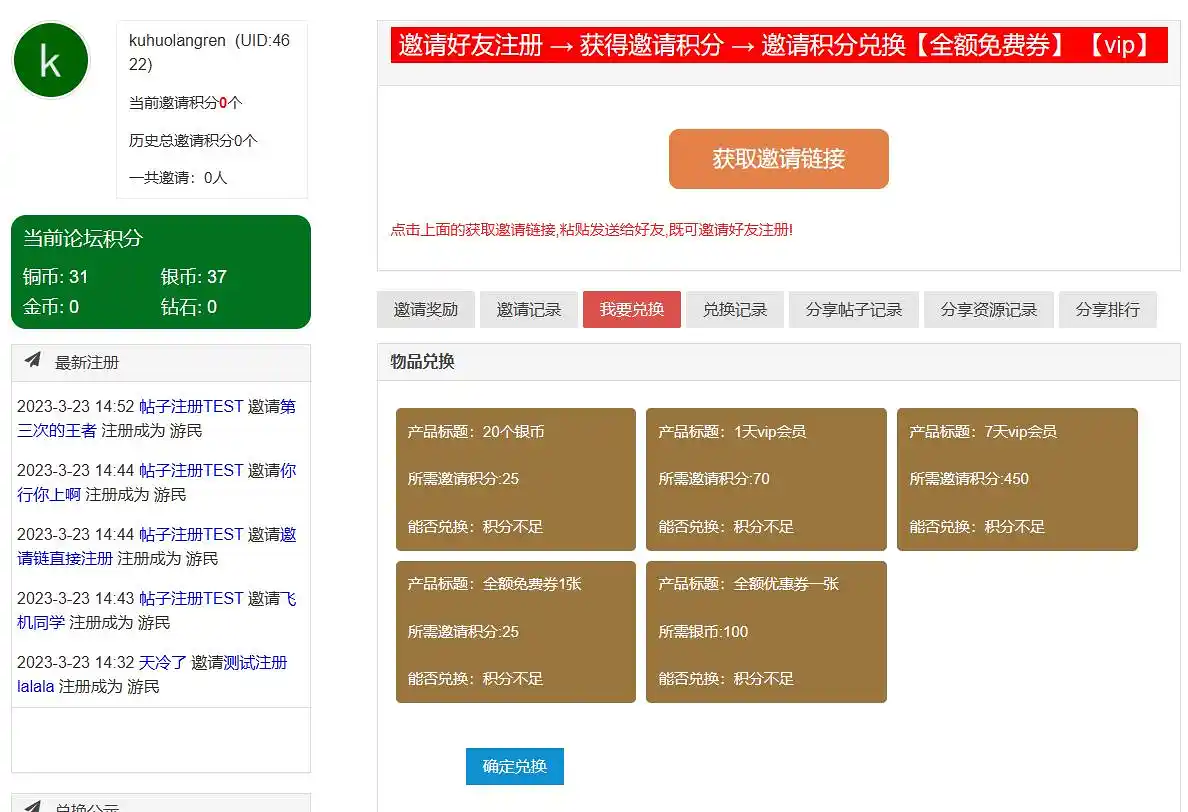Choose the 全额优惠券一张 product card
Image resolution: width=1188 pixels, height=812 pixels.
(x=765, y=631)
